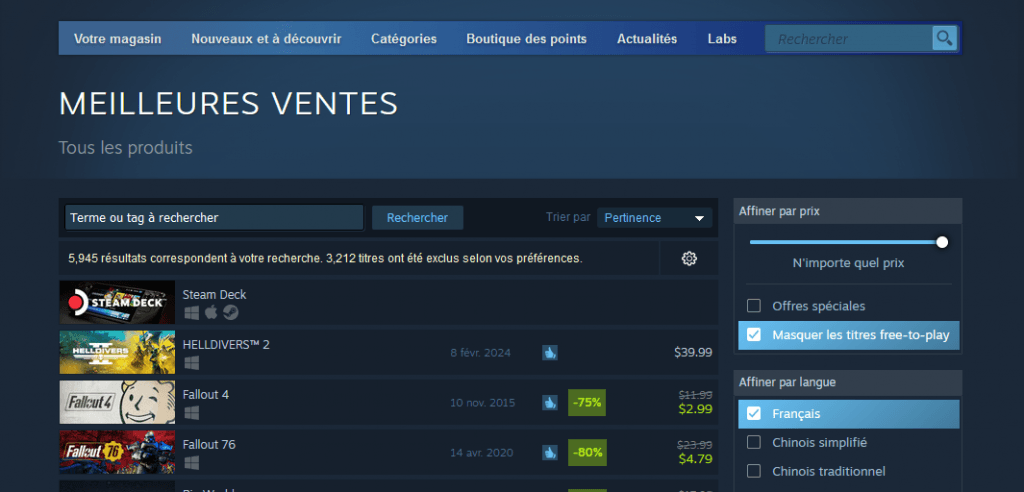
Task: Open Nouveaux et à découvrir menu
Action: pos(266,39)
